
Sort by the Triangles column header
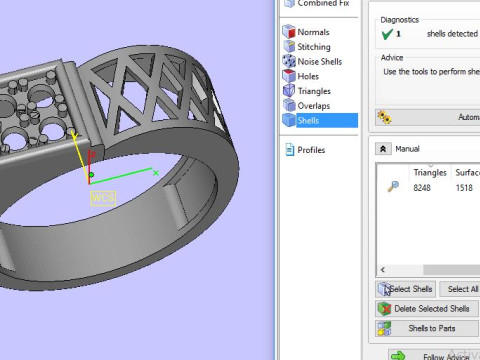pyautogui.click(x=430, y=172)
